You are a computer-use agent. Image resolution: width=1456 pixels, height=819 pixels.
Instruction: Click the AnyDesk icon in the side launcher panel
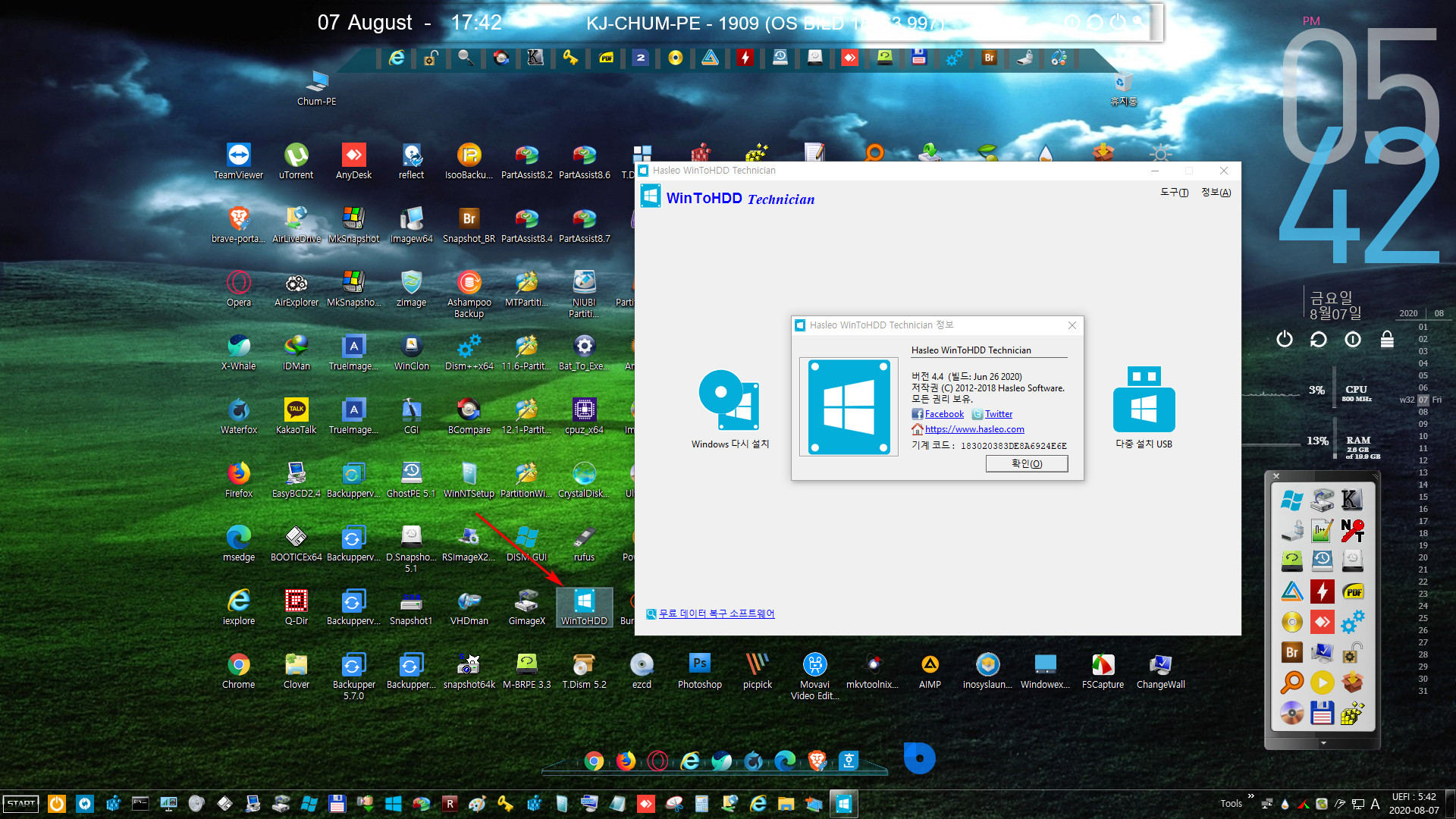(1323, 623)
